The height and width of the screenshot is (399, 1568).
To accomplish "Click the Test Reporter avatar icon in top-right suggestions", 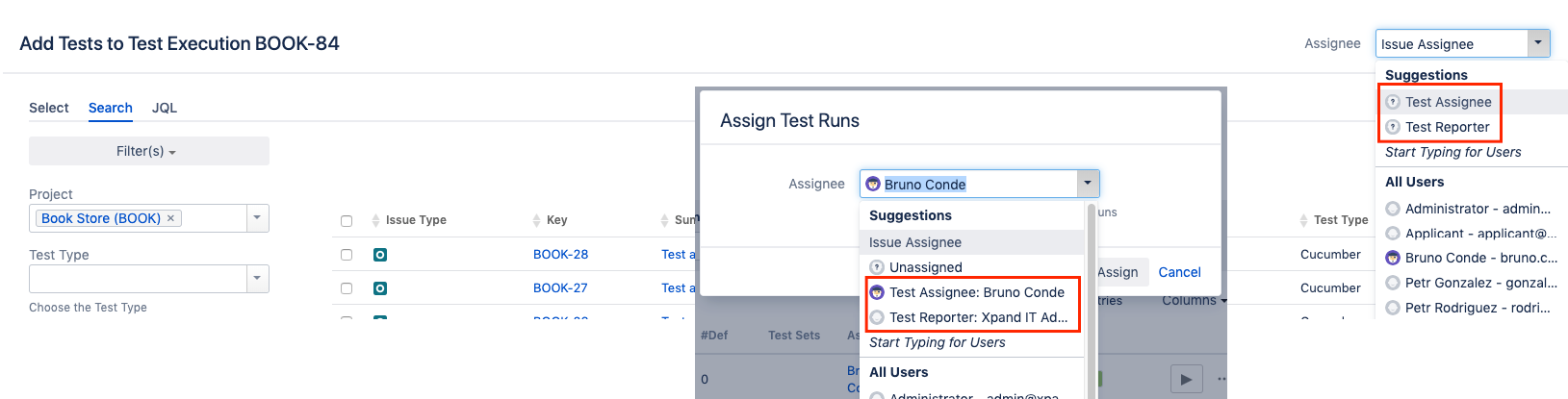I will pyautogui.click(x=1393, y=127).
